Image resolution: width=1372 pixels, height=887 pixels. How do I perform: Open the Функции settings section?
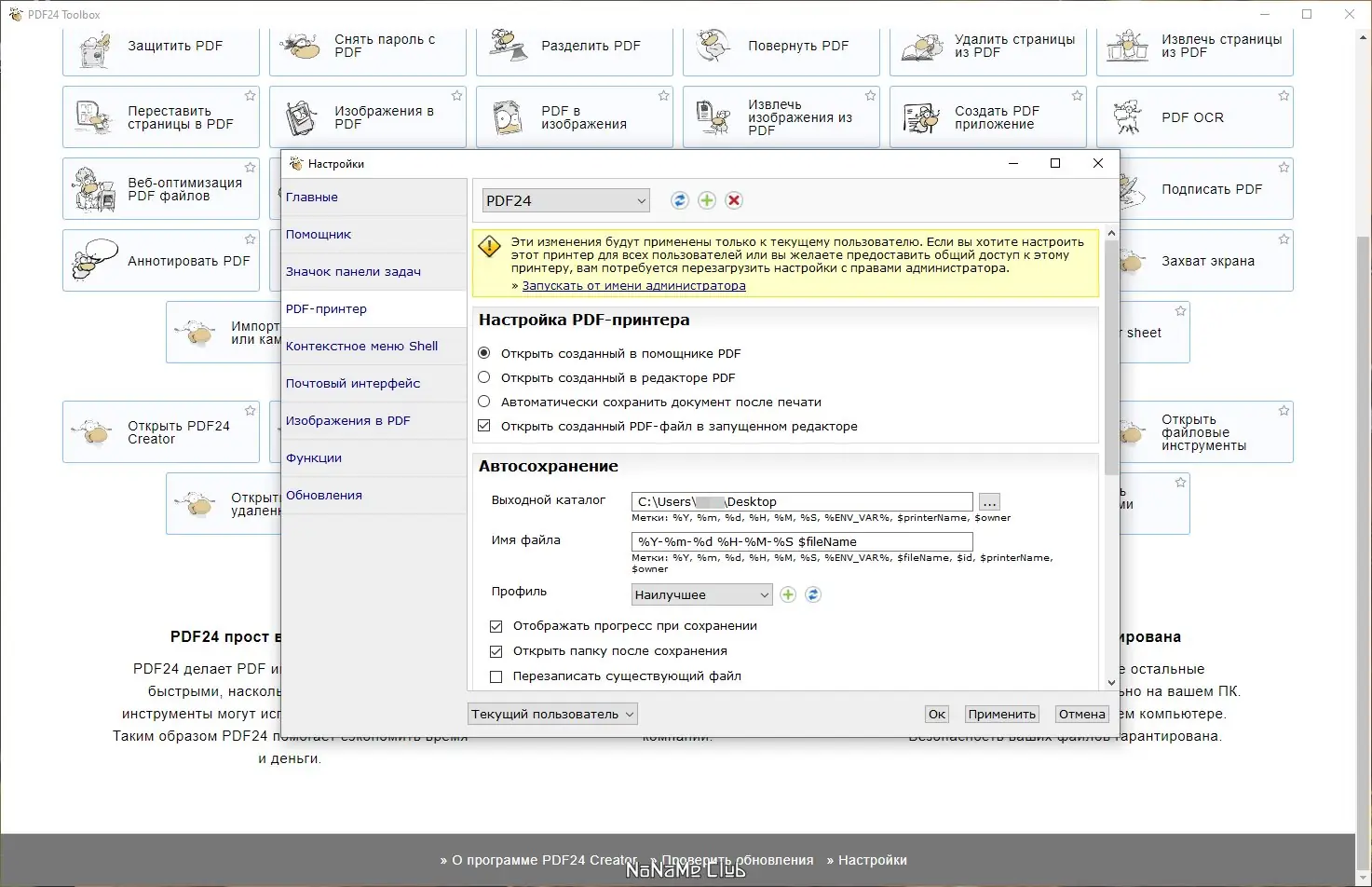coord(374,458)
